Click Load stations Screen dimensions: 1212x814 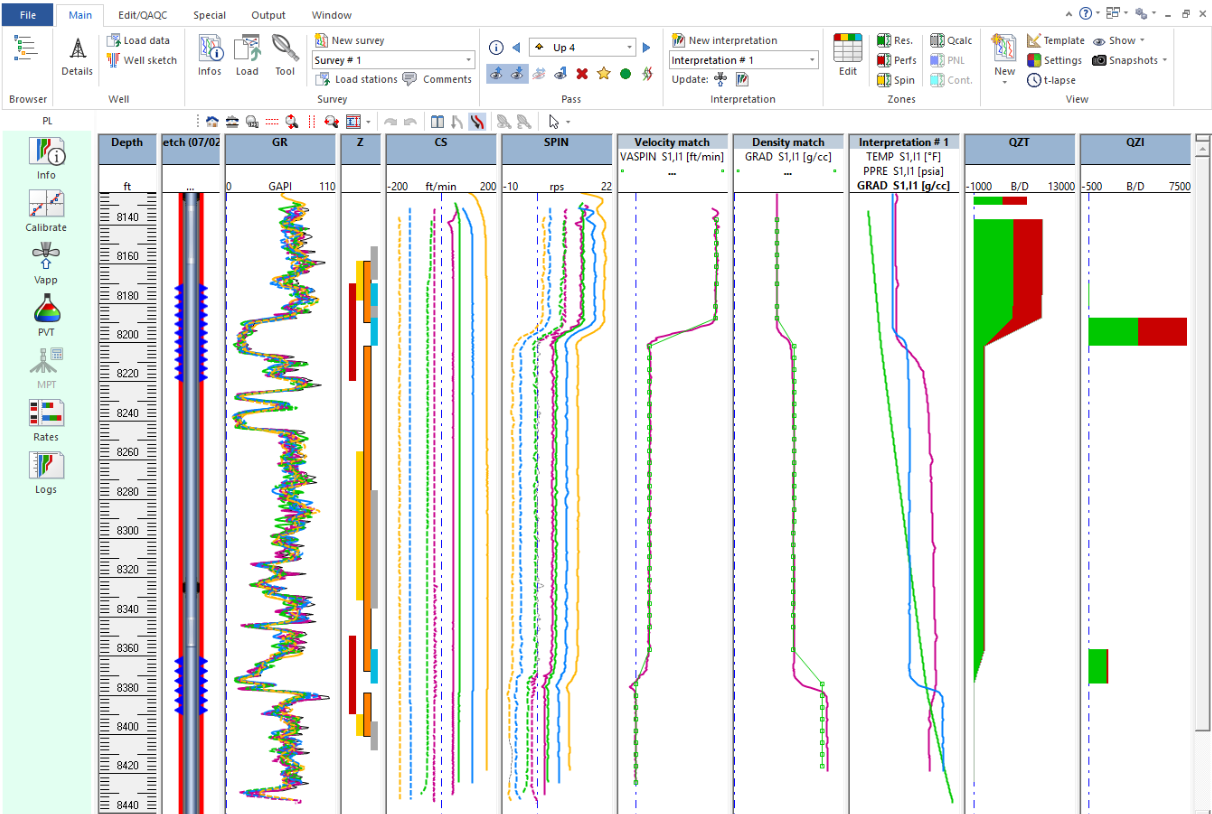coord(358,79)
